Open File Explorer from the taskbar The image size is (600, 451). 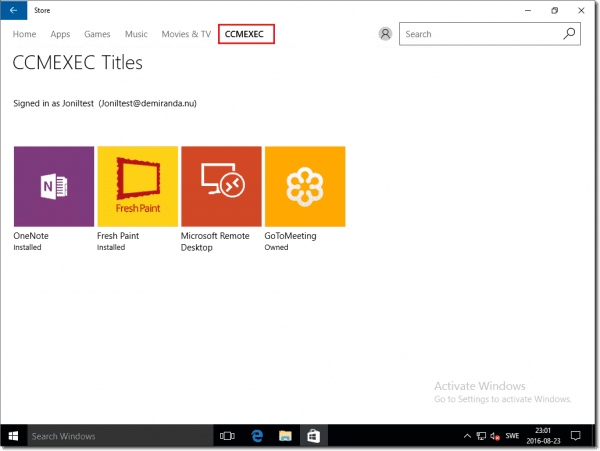[285, 436]
